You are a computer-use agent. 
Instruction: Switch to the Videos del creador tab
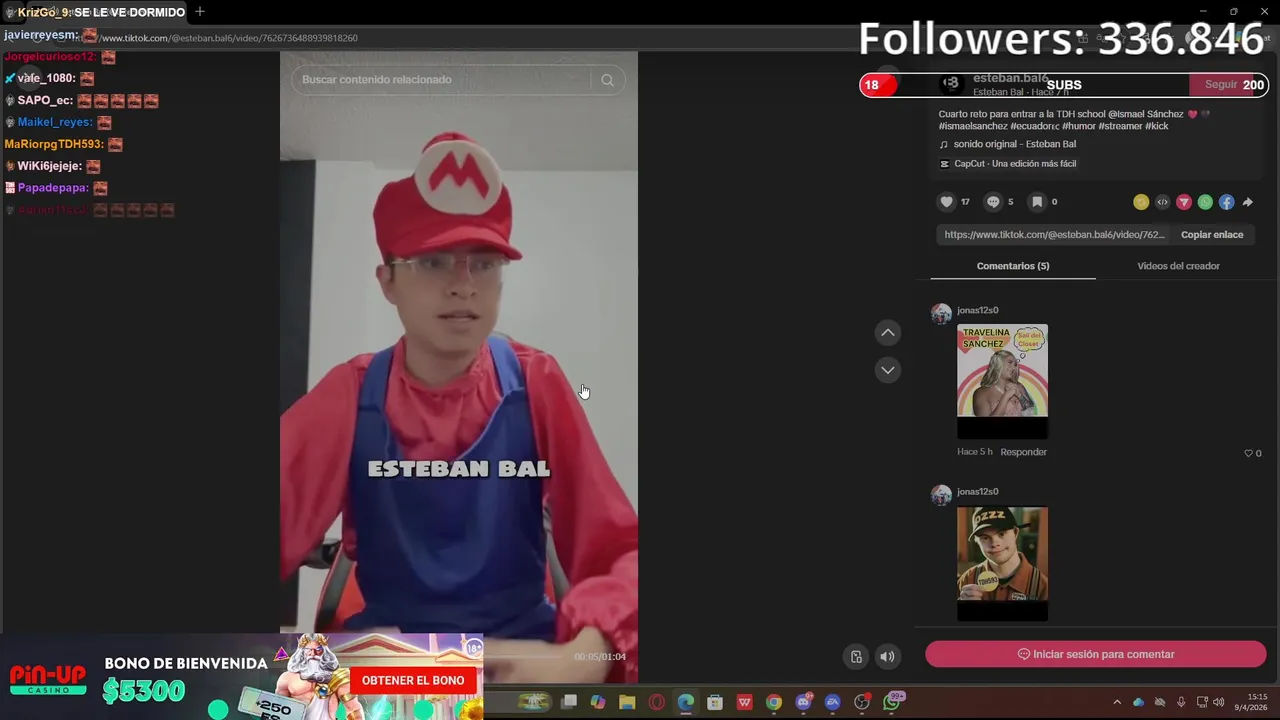coord(1178,266)
